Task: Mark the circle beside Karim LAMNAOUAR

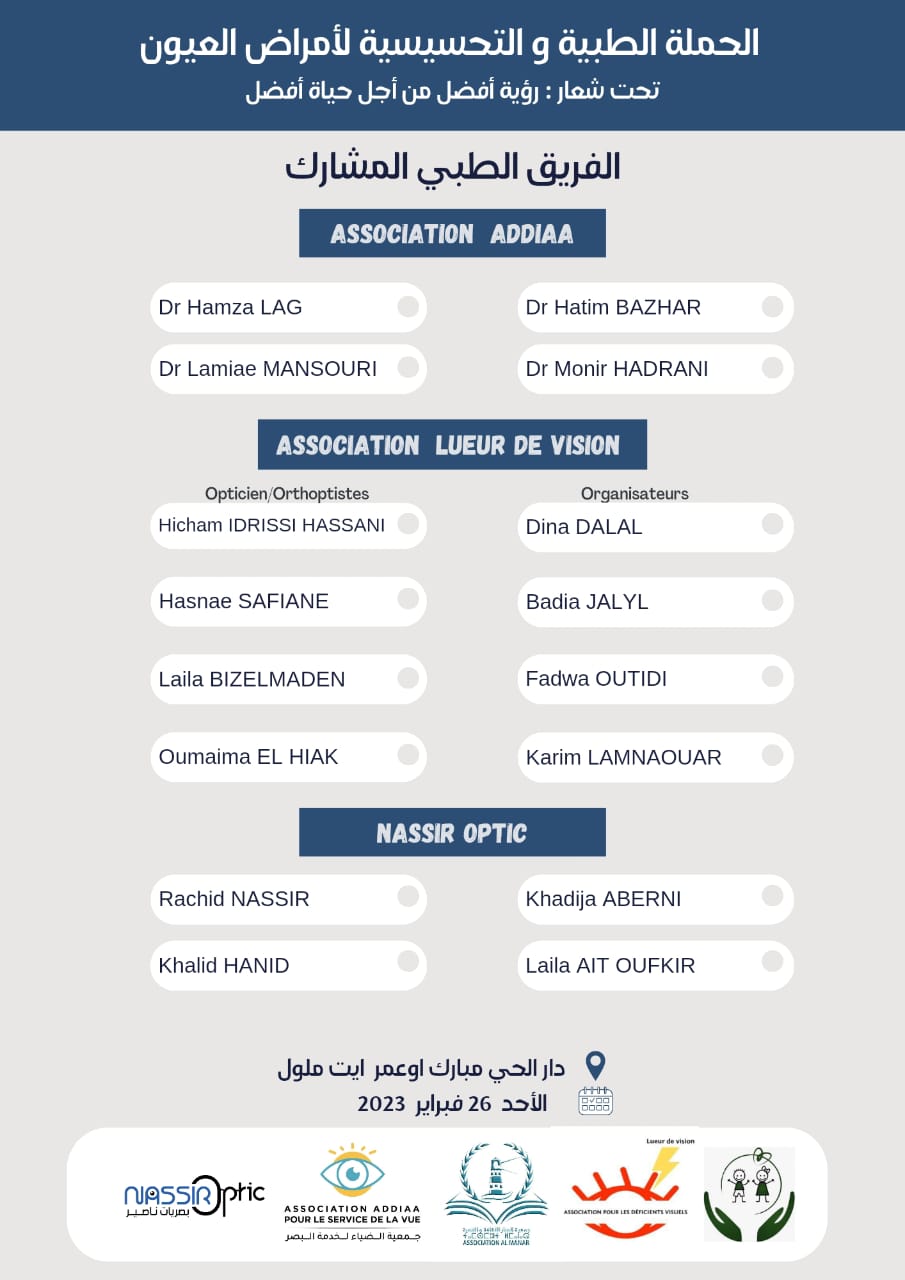Action: click(x=772, y=755)
